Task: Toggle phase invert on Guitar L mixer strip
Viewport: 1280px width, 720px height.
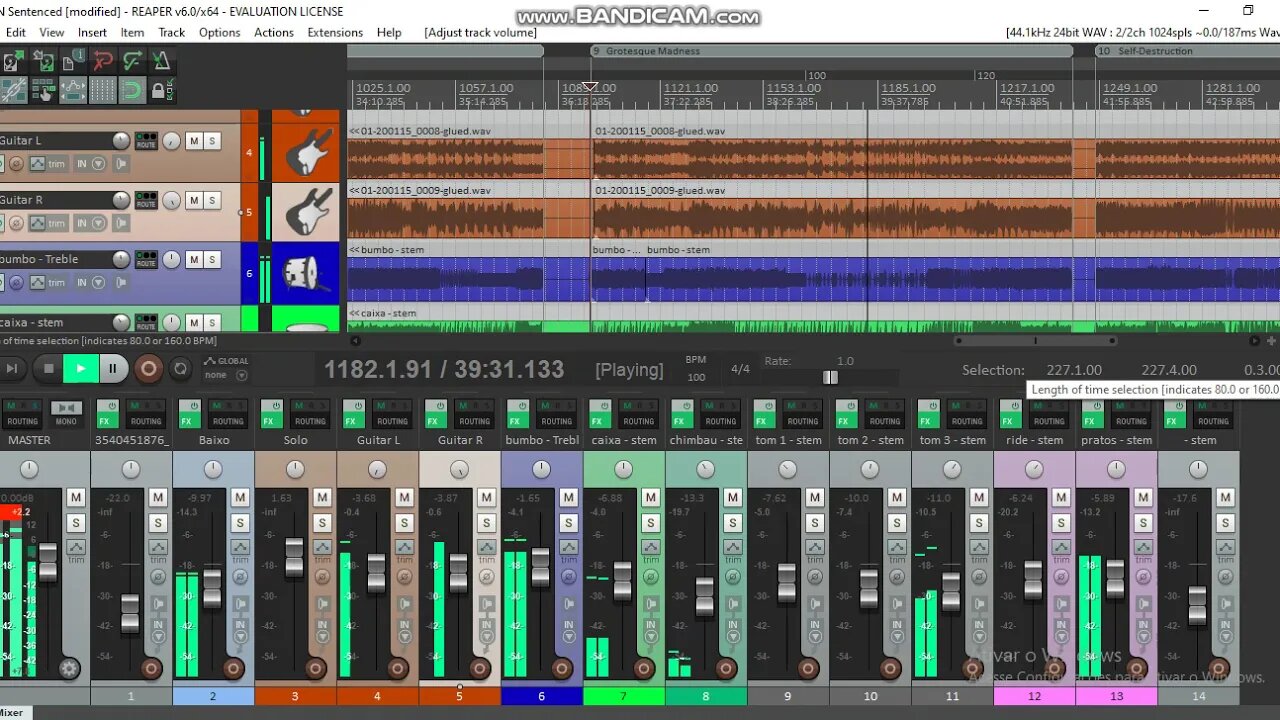Action: pos(404,576)
